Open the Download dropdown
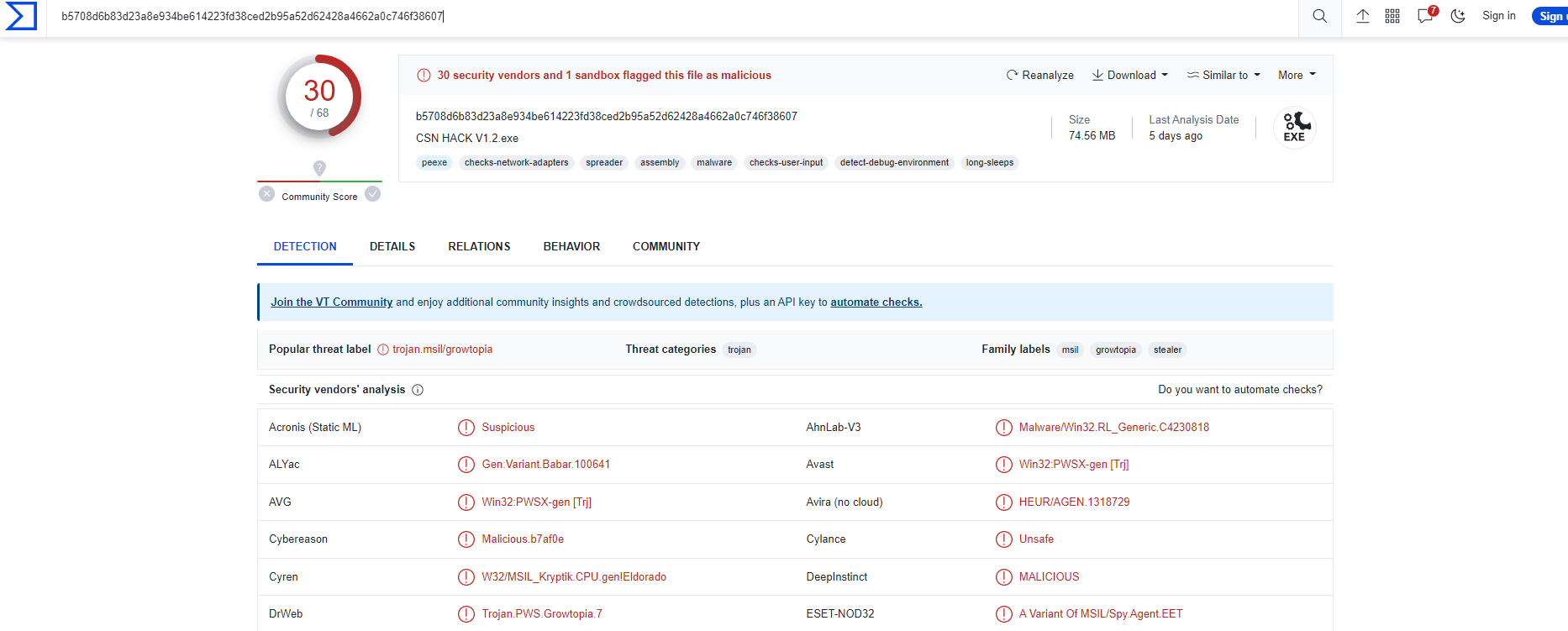This screenshot has height=631, width=1568. (1129, 75)
